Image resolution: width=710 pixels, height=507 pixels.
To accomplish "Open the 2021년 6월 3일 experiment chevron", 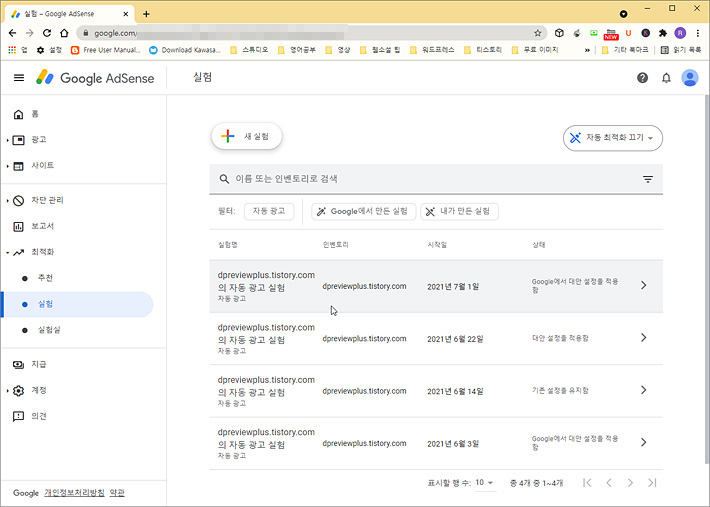I will coord(643,442).
